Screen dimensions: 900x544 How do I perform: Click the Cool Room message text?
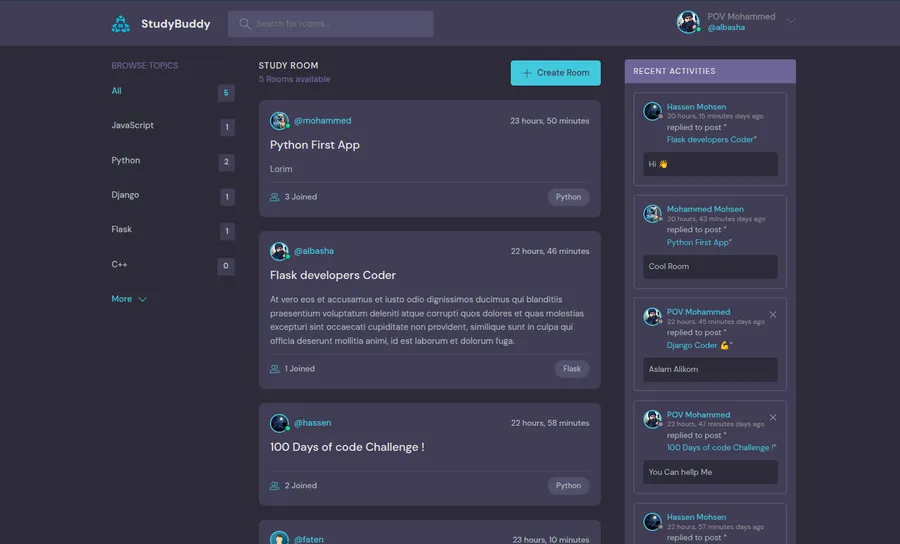click(669, 267)
